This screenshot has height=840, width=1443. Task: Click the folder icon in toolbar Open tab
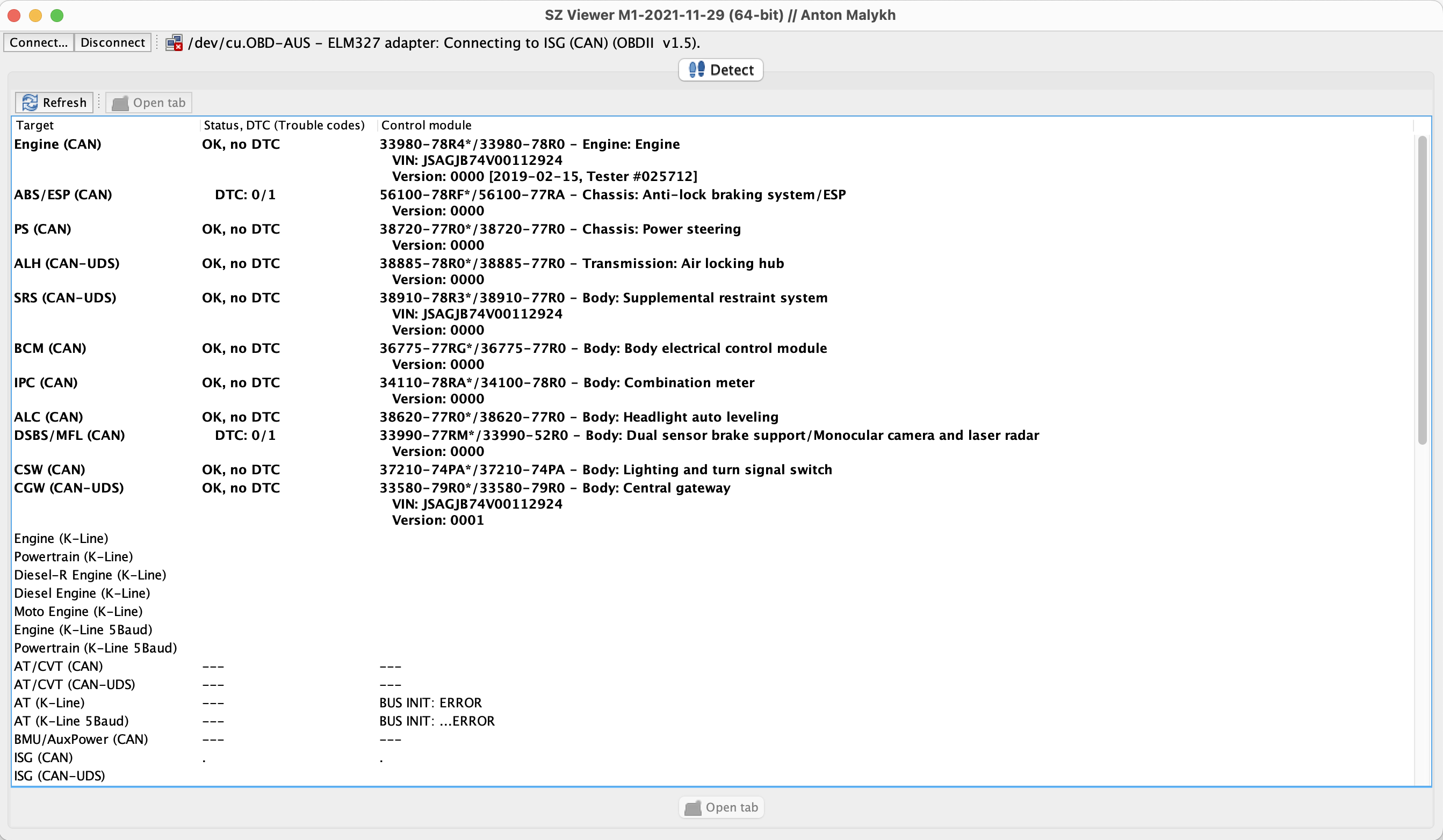tap(120, 103)
